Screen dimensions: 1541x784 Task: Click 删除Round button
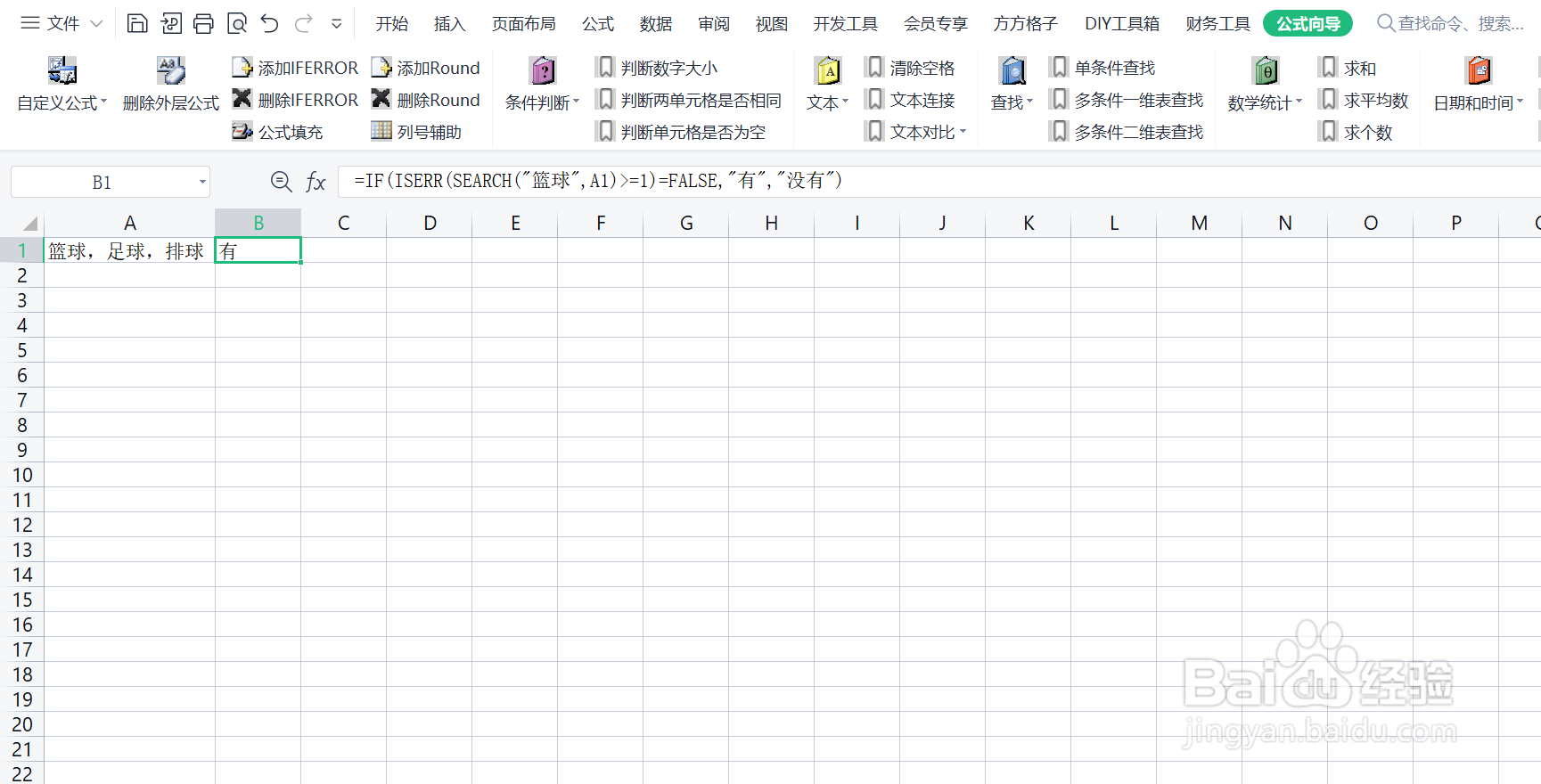[x=425, y=100]
